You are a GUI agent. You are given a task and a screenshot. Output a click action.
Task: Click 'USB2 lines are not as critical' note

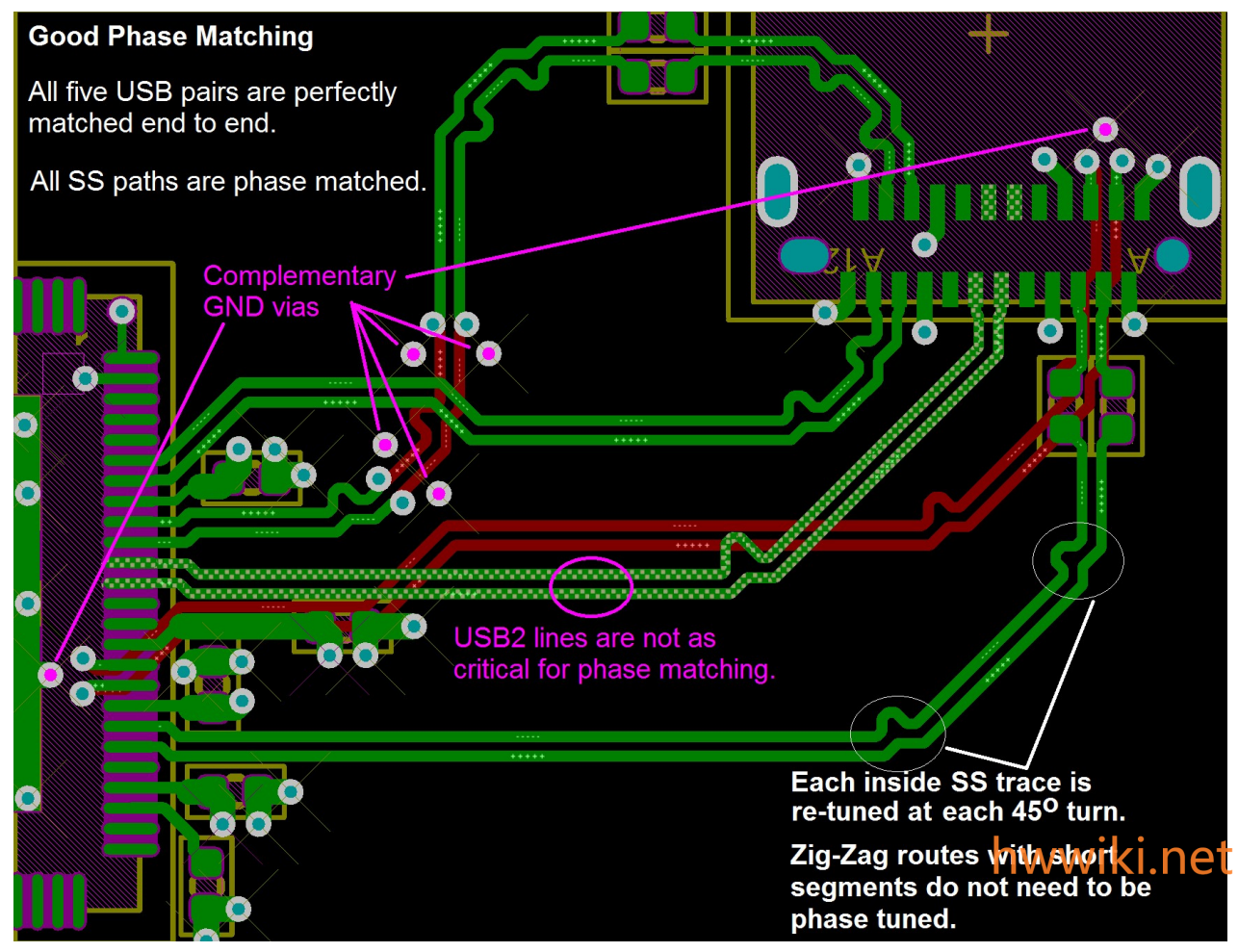(x=613, y=654)
